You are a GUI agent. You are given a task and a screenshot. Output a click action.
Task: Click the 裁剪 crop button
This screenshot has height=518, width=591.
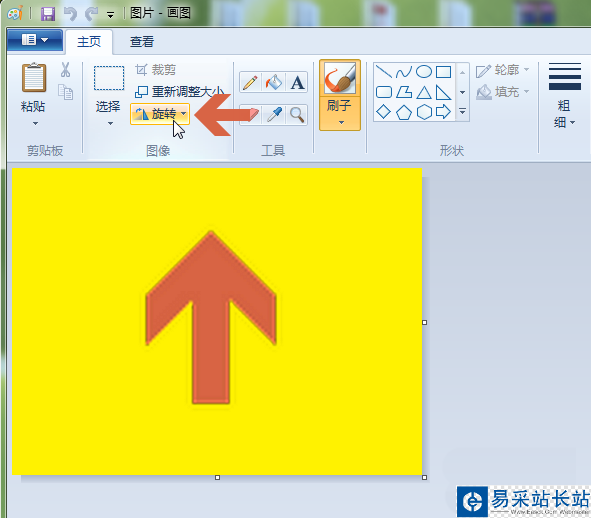[x=156, y=70]
